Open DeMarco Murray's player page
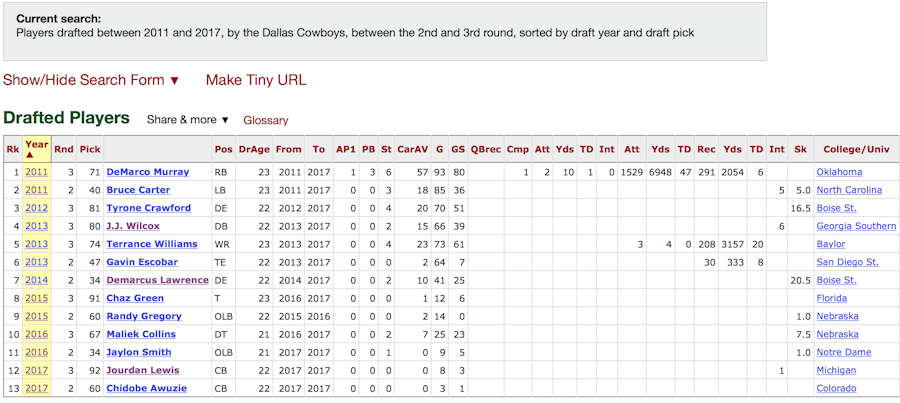Image resolution: width=900 pixels, height=403 pixels. 147,172
